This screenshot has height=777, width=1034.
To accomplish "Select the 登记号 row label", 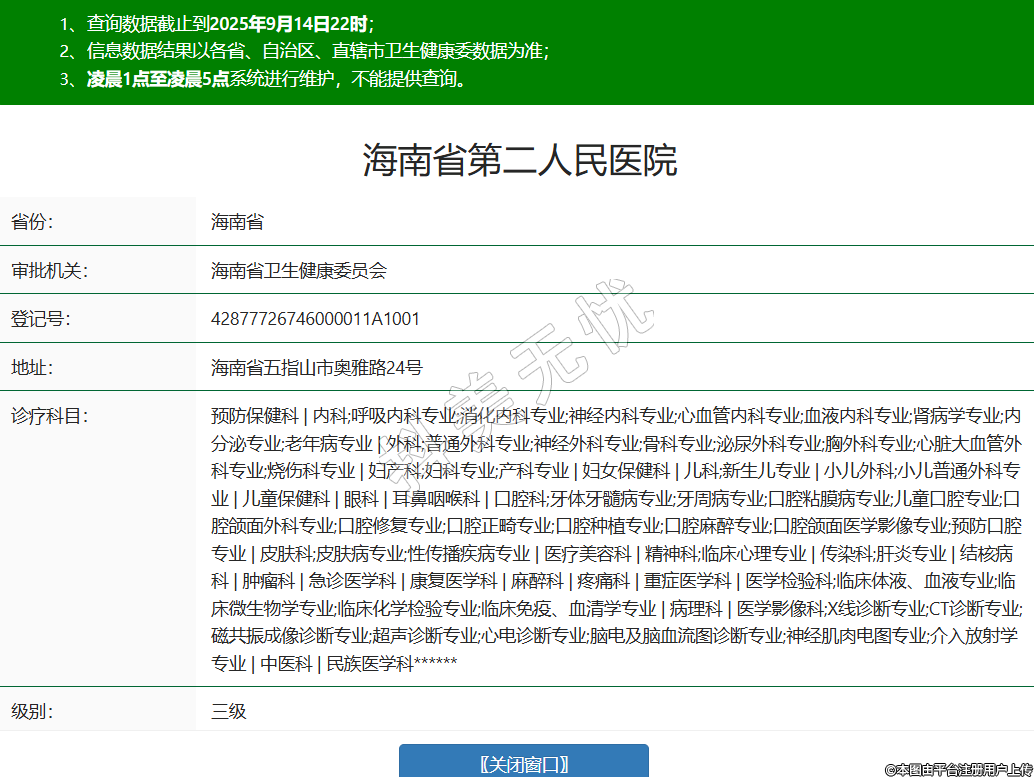I will coord(40,319).
